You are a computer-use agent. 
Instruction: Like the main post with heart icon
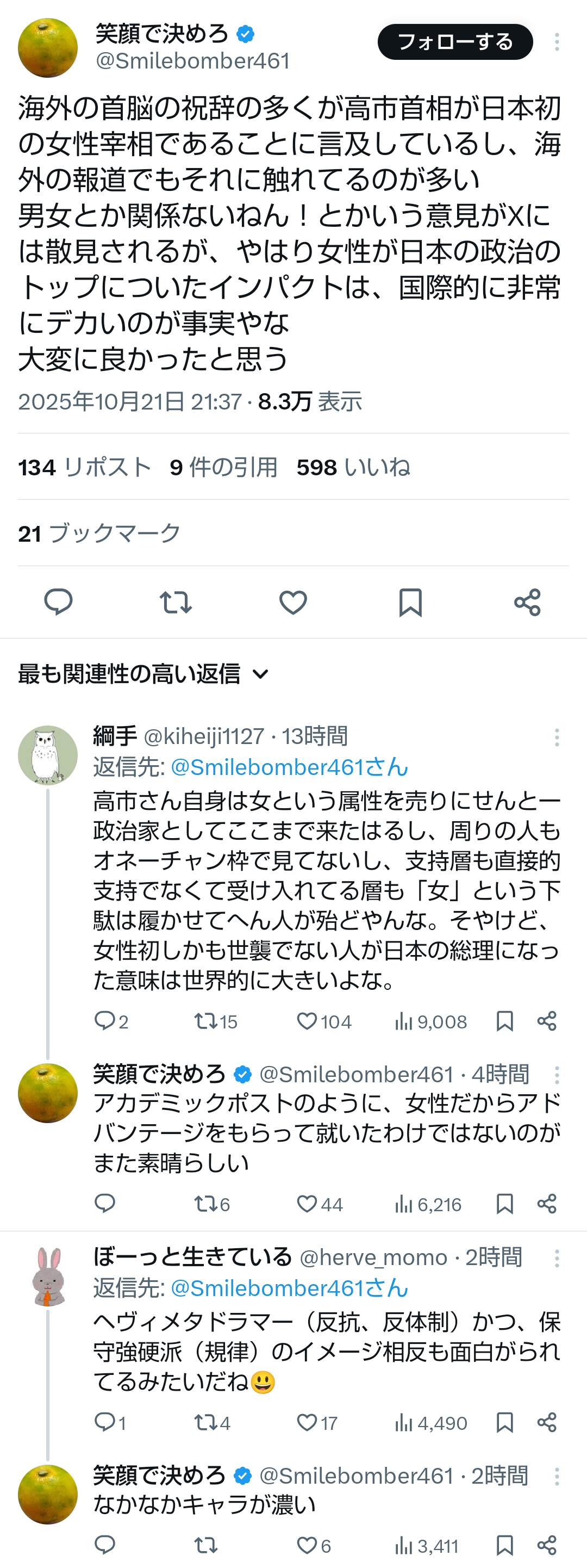pos(292,602)
